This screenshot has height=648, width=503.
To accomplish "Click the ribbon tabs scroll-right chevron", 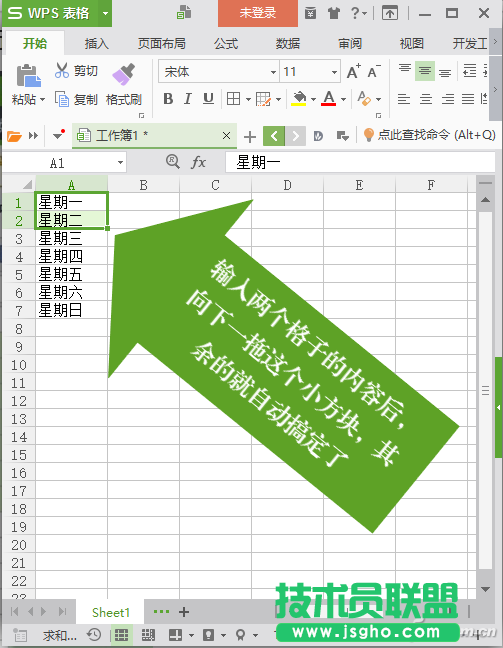I will coord(496,42).
